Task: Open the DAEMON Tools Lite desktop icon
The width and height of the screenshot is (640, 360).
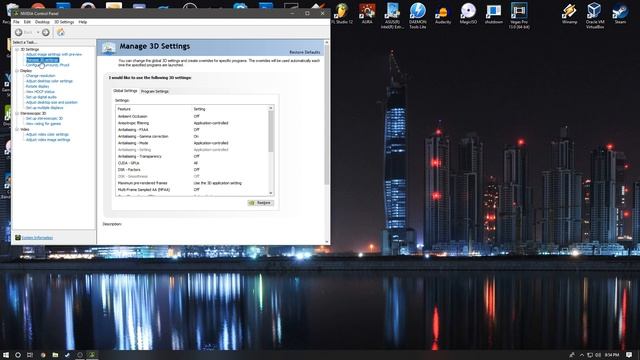Action: pos(418,15)
